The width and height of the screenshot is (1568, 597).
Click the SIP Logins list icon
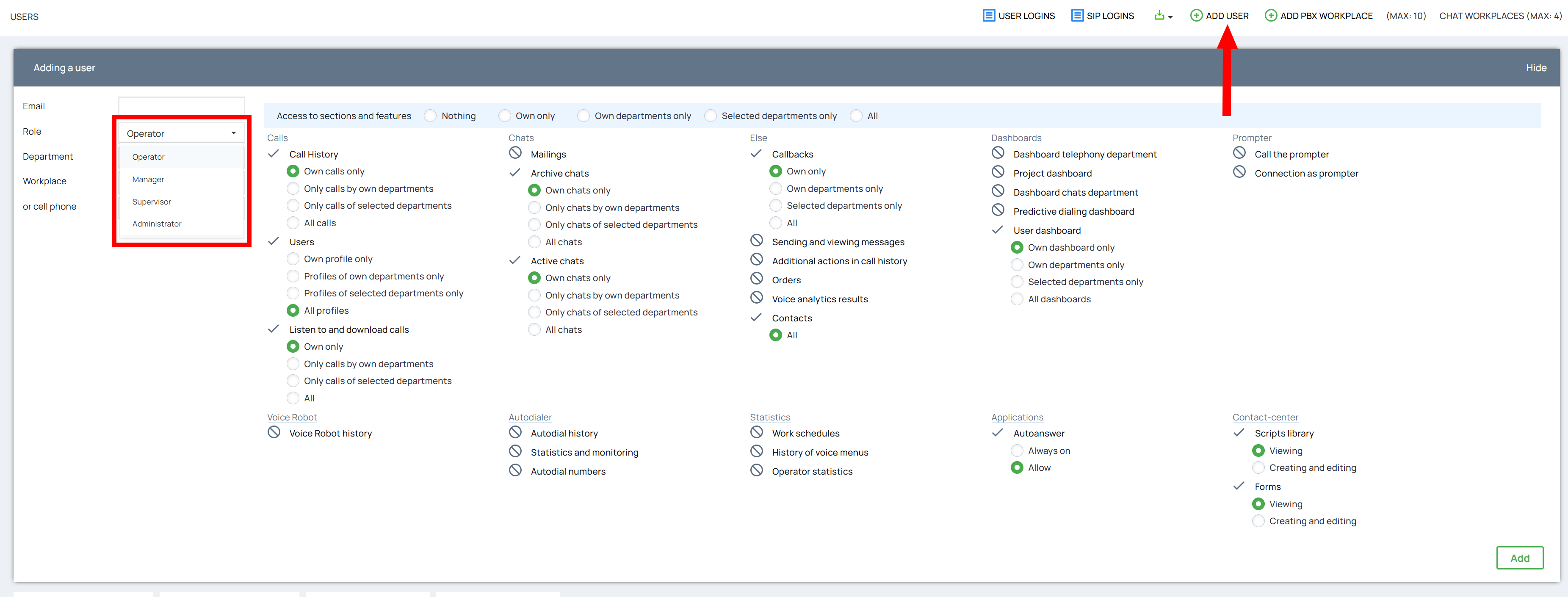pyautogui.click(x=1077, y=16)
